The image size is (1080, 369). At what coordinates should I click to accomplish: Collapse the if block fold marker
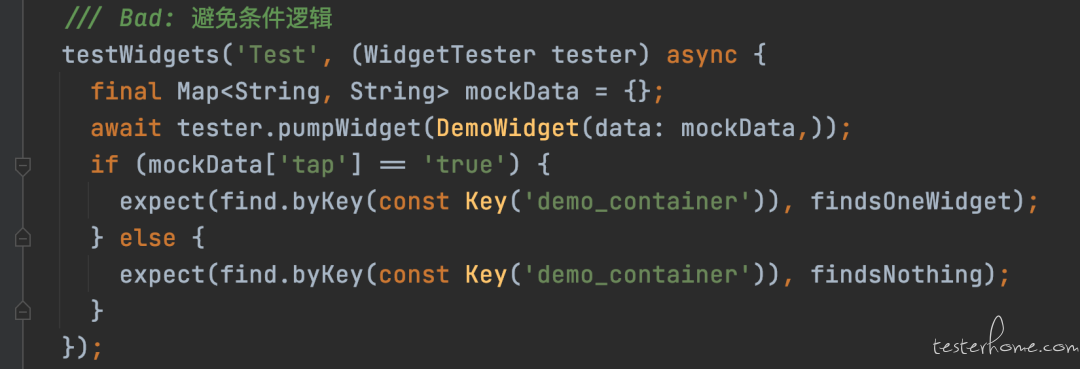(22, 165)
